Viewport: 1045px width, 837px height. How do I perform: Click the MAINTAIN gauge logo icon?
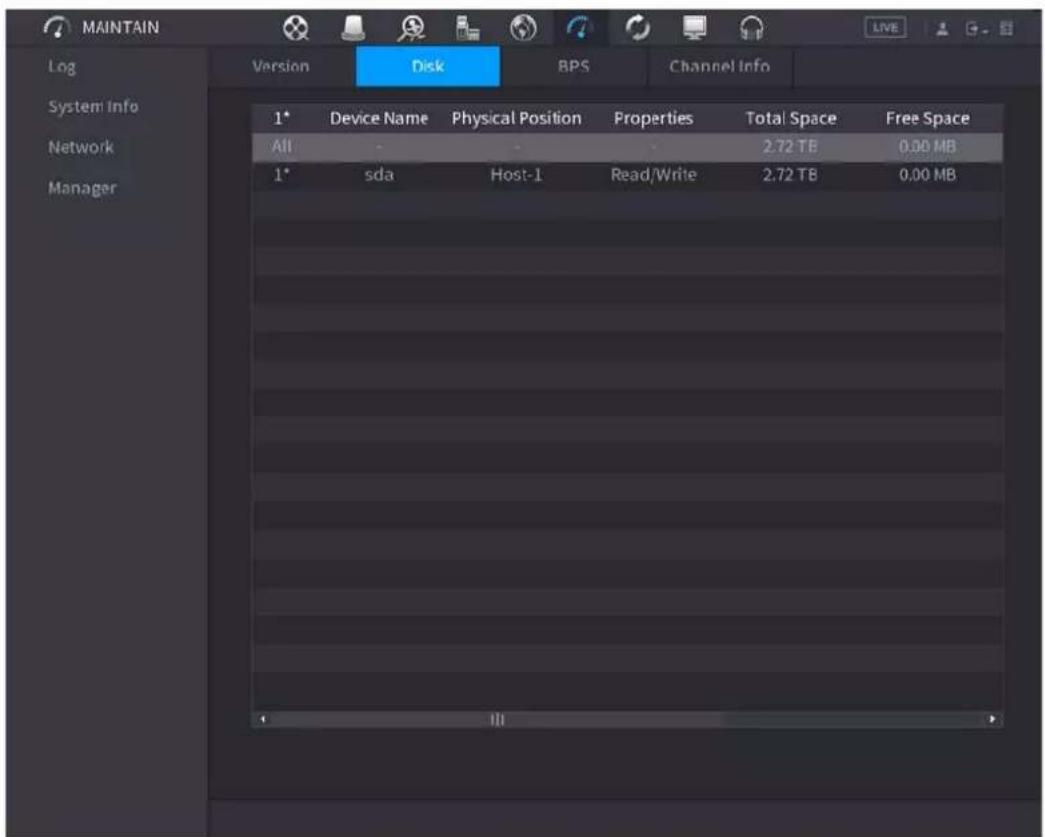[x=57, y=27]
